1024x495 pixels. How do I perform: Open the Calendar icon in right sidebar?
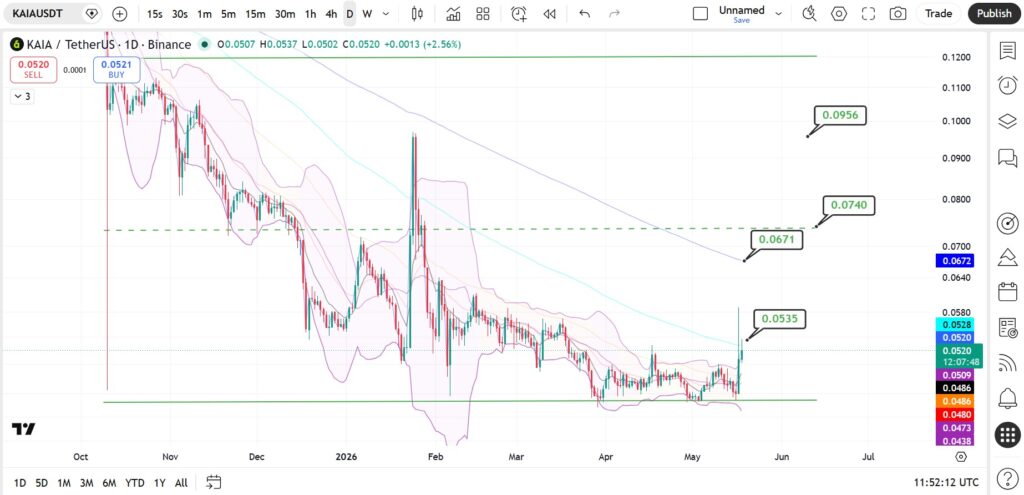click(x=1008, y=291)
